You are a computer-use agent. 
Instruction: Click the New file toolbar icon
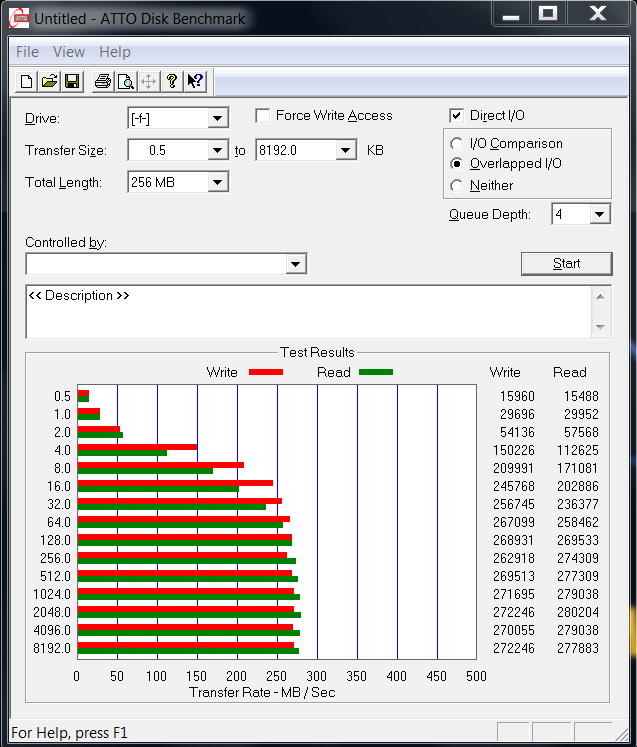click(27, 82)
